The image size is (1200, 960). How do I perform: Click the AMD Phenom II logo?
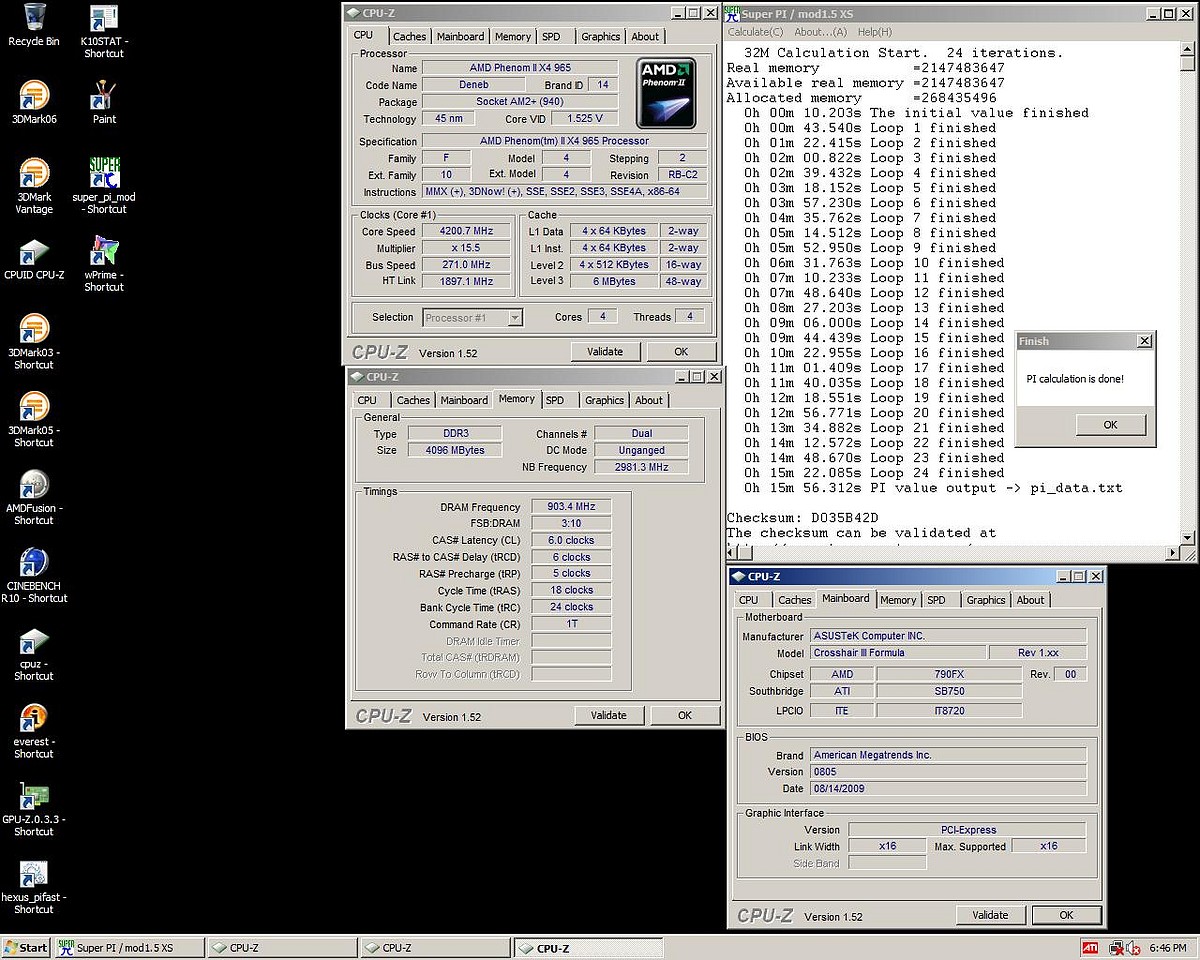(x=668, y=93)
